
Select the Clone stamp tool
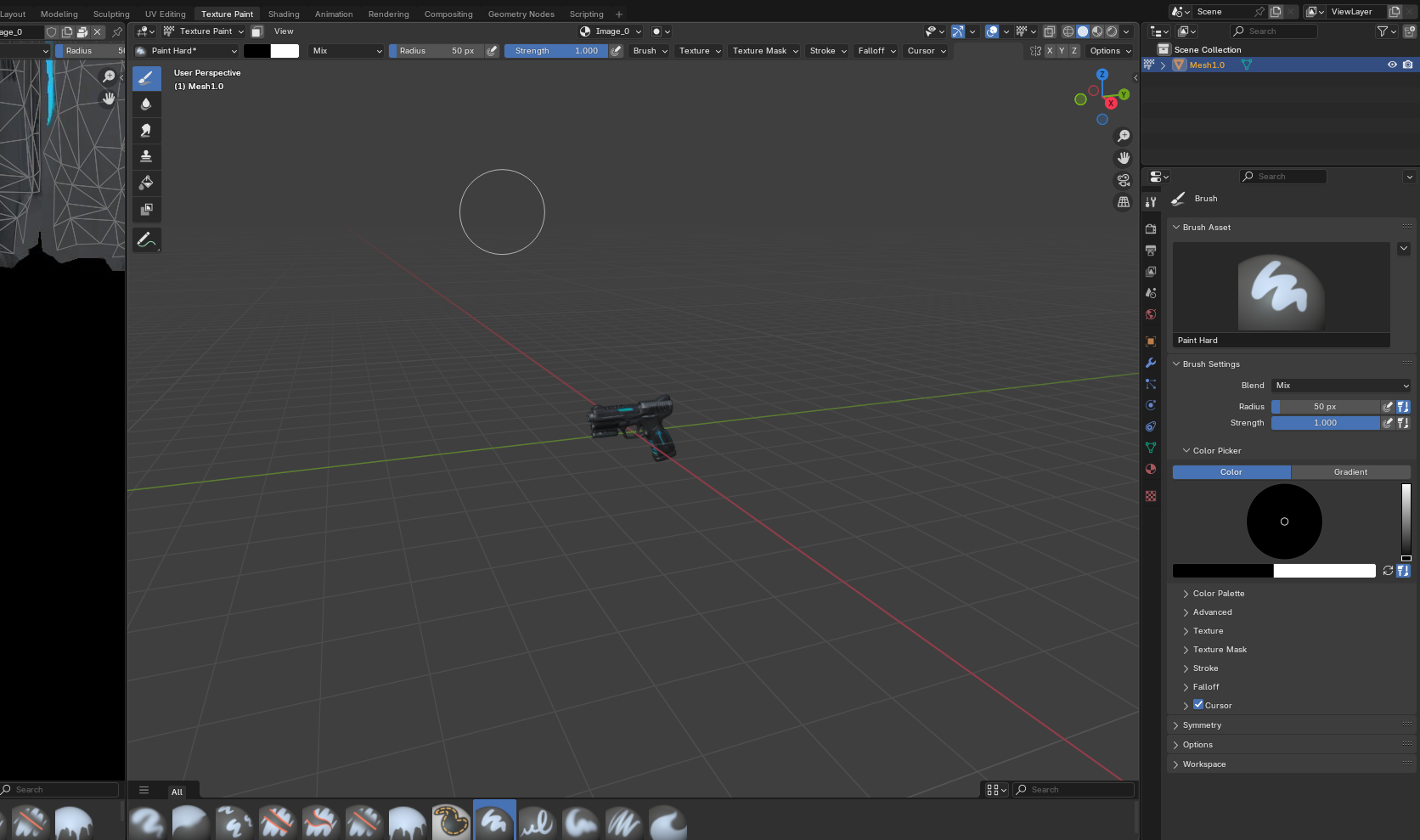[x=146, y=156]
